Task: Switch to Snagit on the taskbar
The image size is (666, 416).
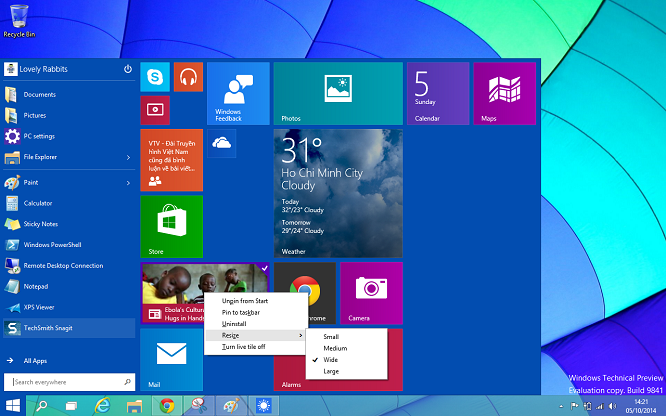Action: point(199,406)
